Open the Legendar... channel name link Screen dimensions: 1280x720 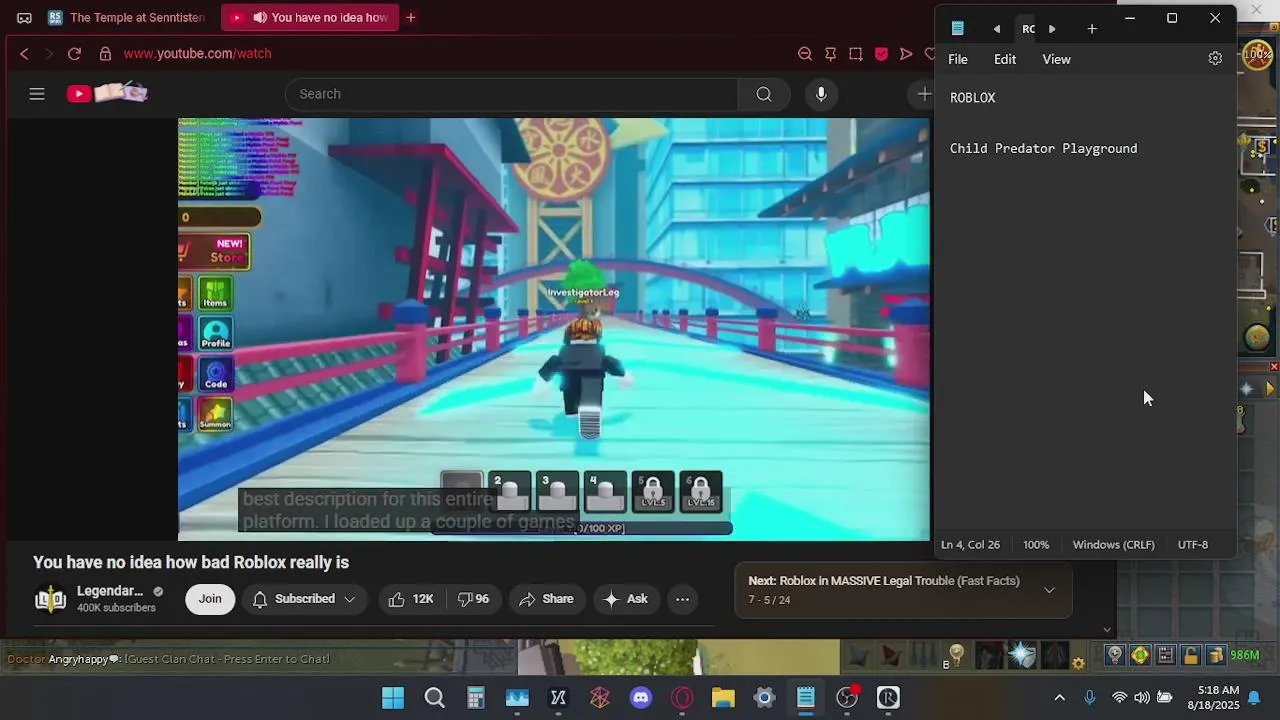pyautogui.click(x=110, y=591)
